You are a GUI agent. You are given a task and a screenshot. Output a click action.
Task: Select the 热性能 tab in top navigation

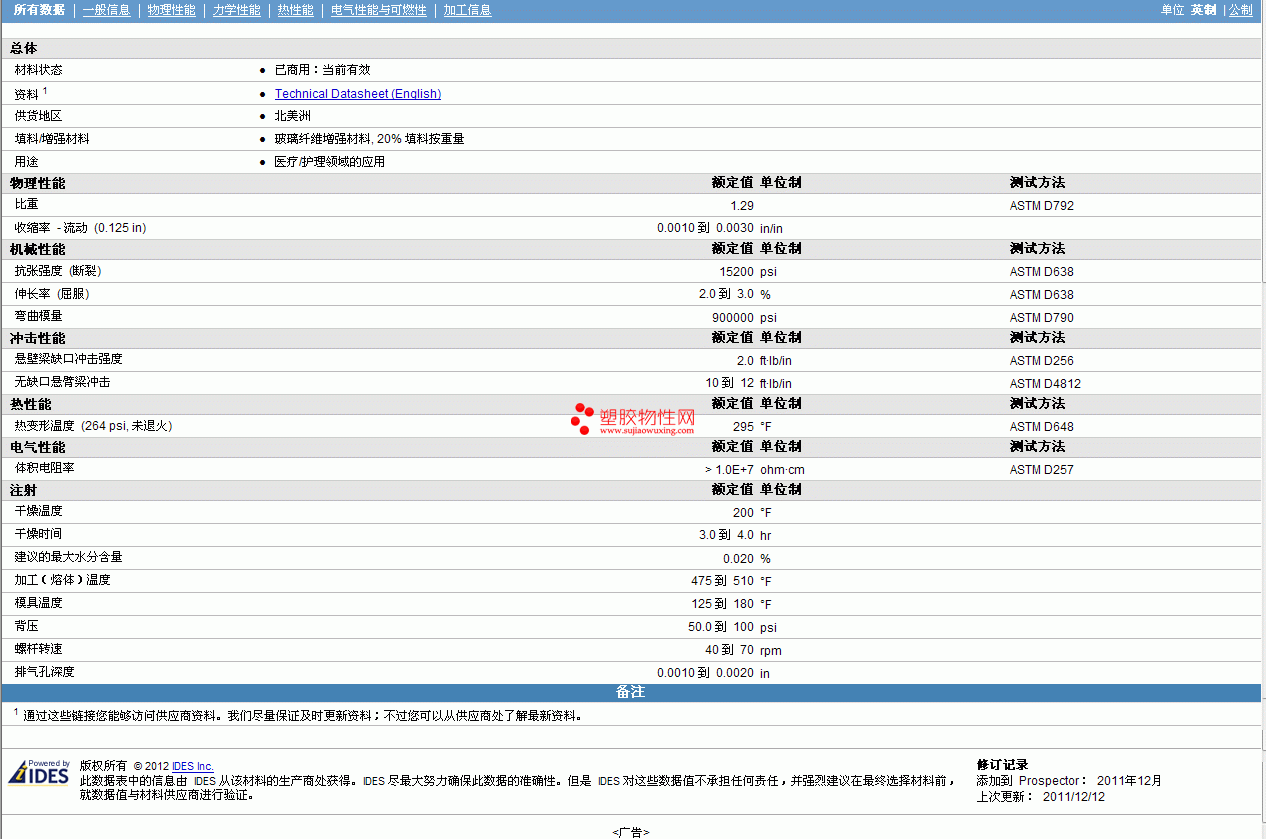tap(295, 10)
